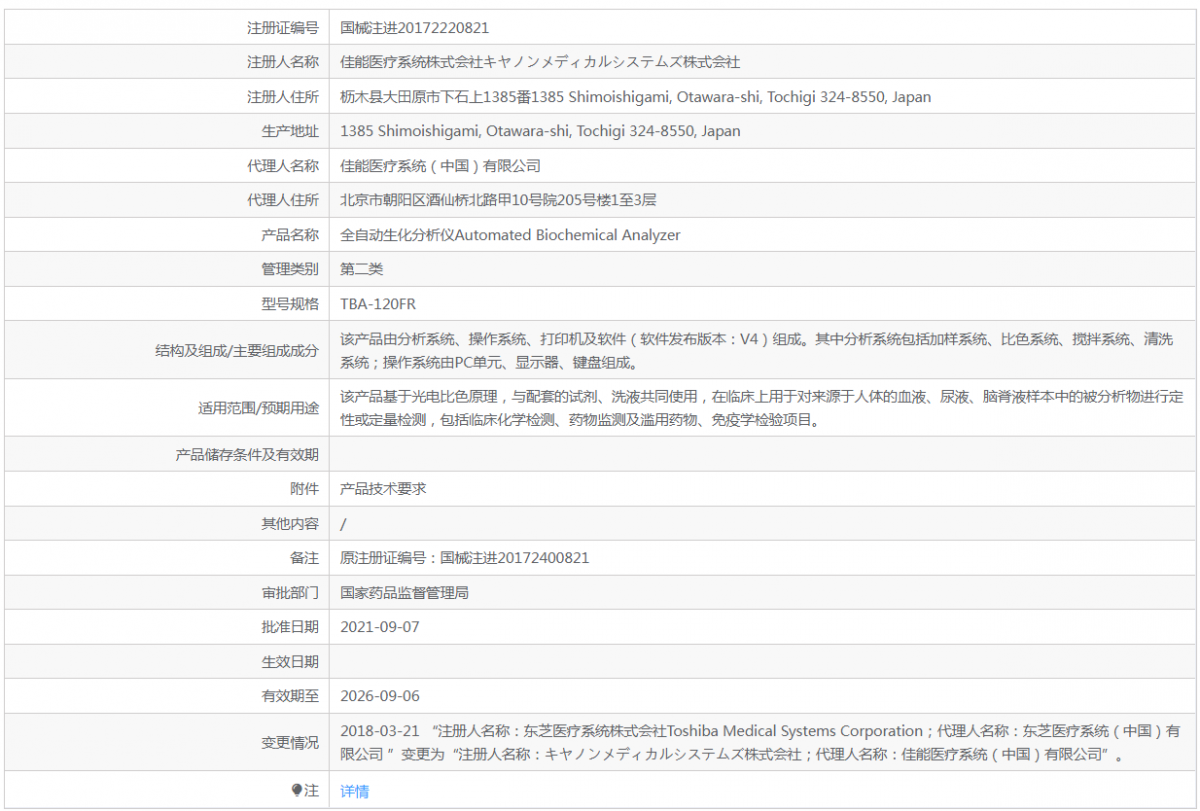Select agent name 佳能医疗系统(中国)有限公司
The width and height of the screenshot is (1200, 811).
click(440, 166)
